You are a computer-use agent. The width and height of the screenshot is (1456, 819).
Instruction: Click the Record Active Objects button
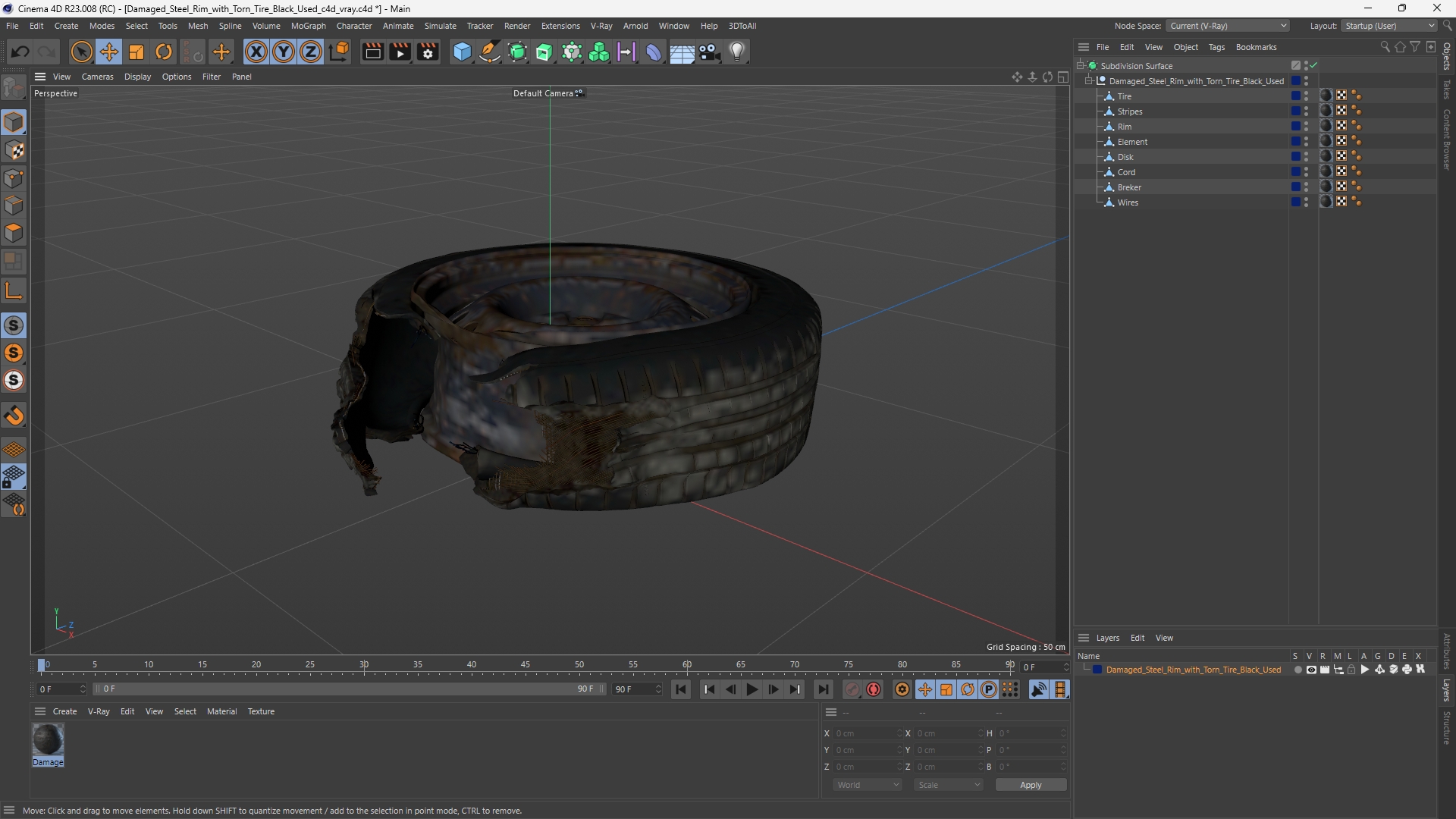pyautogui.click(x=874, y=689)
